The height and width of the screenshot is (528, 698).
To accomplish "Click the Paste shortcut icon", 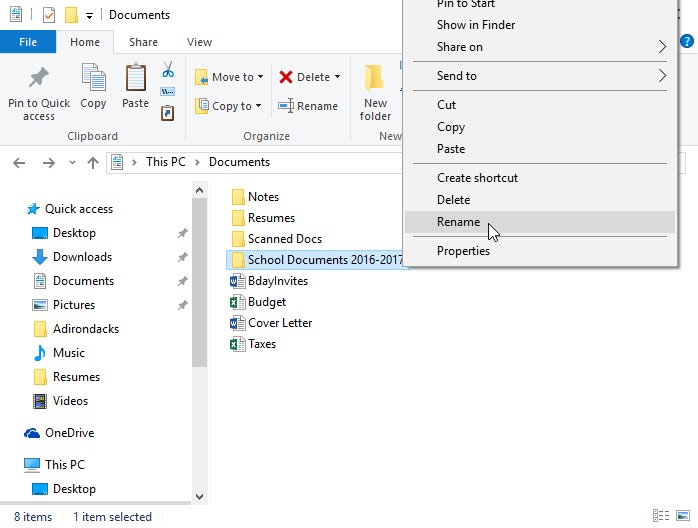I will pos(167,113).
